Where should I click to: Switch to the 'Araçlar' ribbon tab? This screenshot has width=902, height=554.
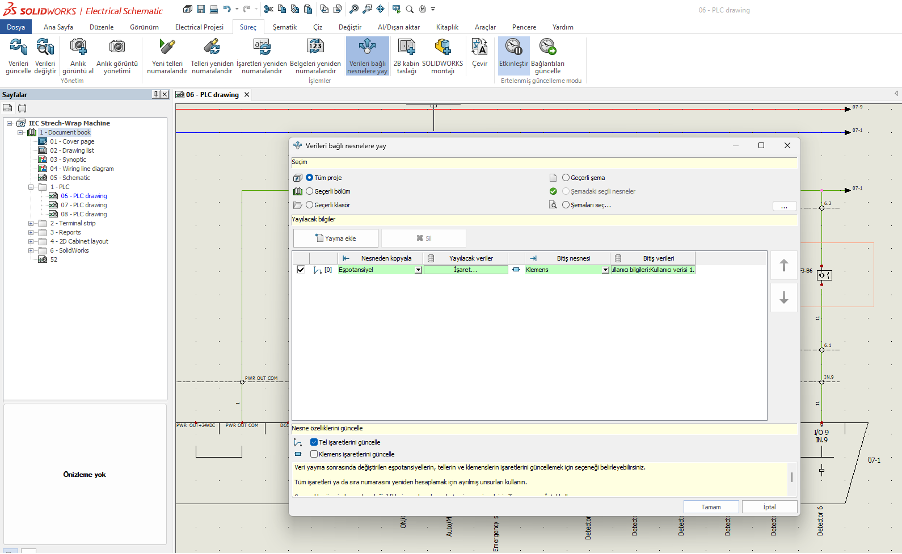[485, 27]
